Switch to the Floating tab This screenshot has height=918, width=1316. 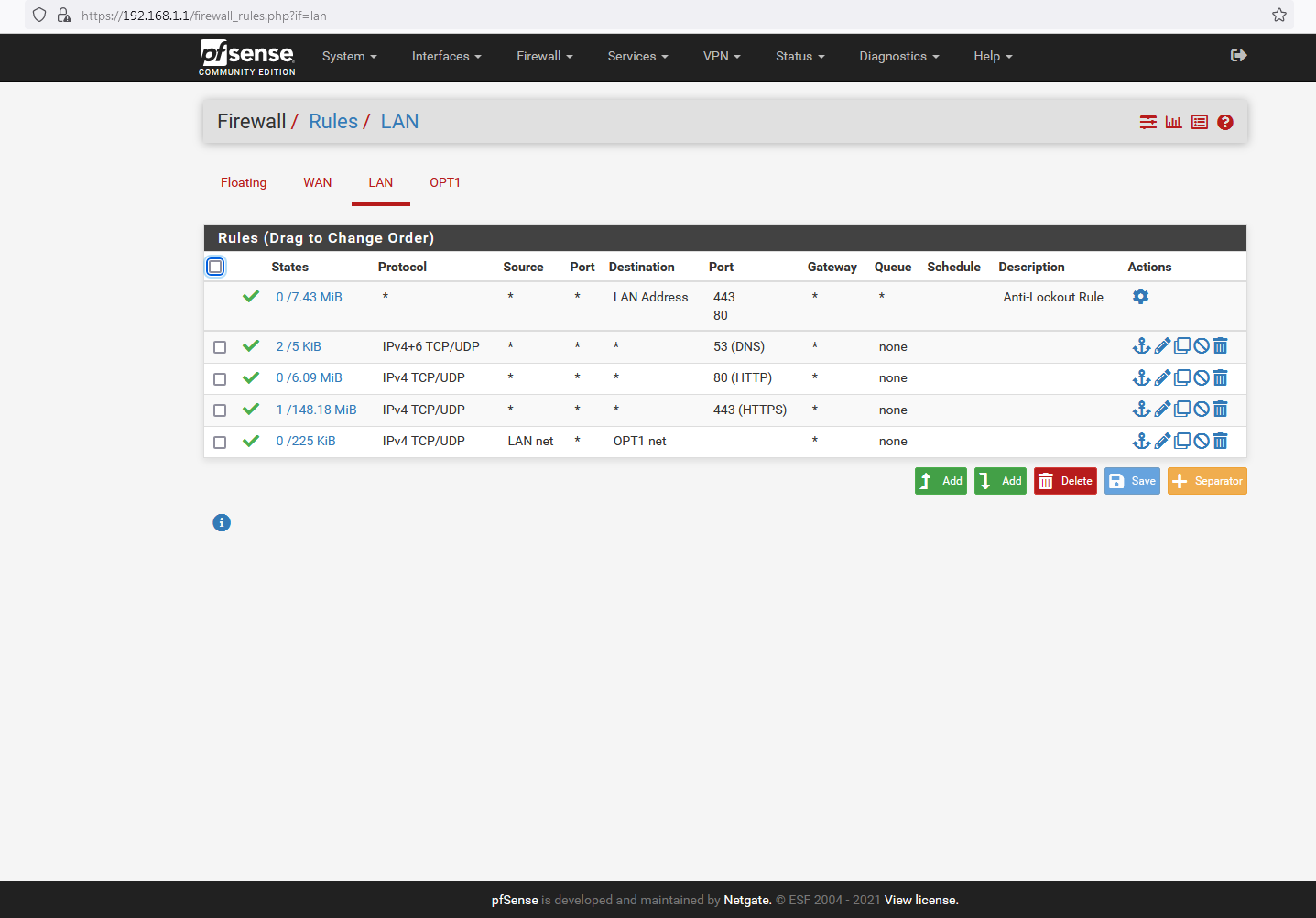tap(244, 182)
